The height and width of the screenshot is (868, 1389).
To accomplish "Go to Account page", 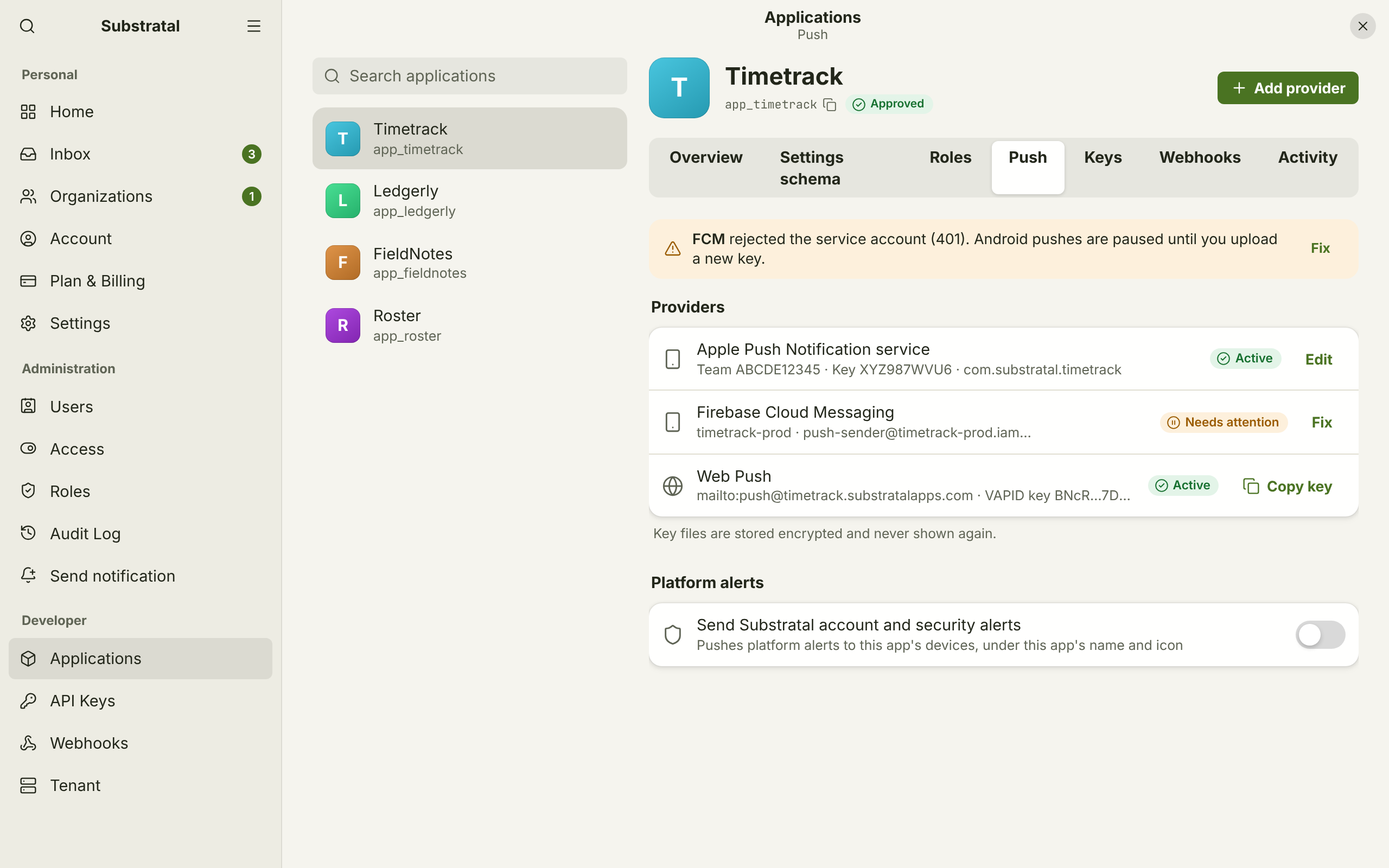I will (x=141, y=239).
